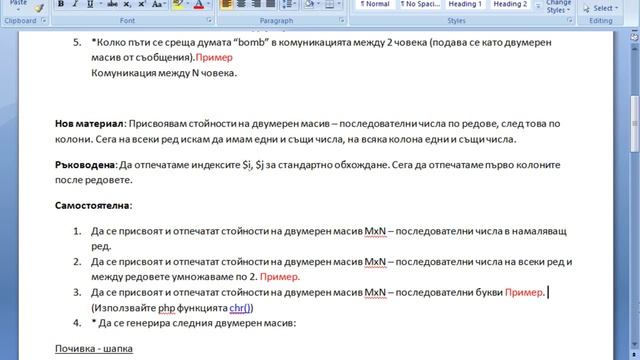Click red 'Пример.' after 'последователни букви'
This screenshot has width=640, height=360.
[x=525, y=292]
